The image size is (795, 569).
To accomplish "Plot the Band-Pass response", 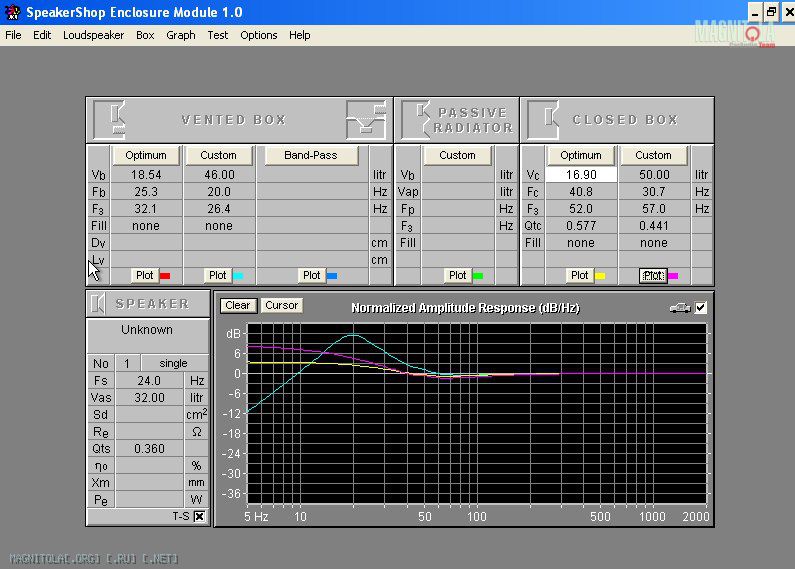I will pyautogui.click(x=311, y=275).
